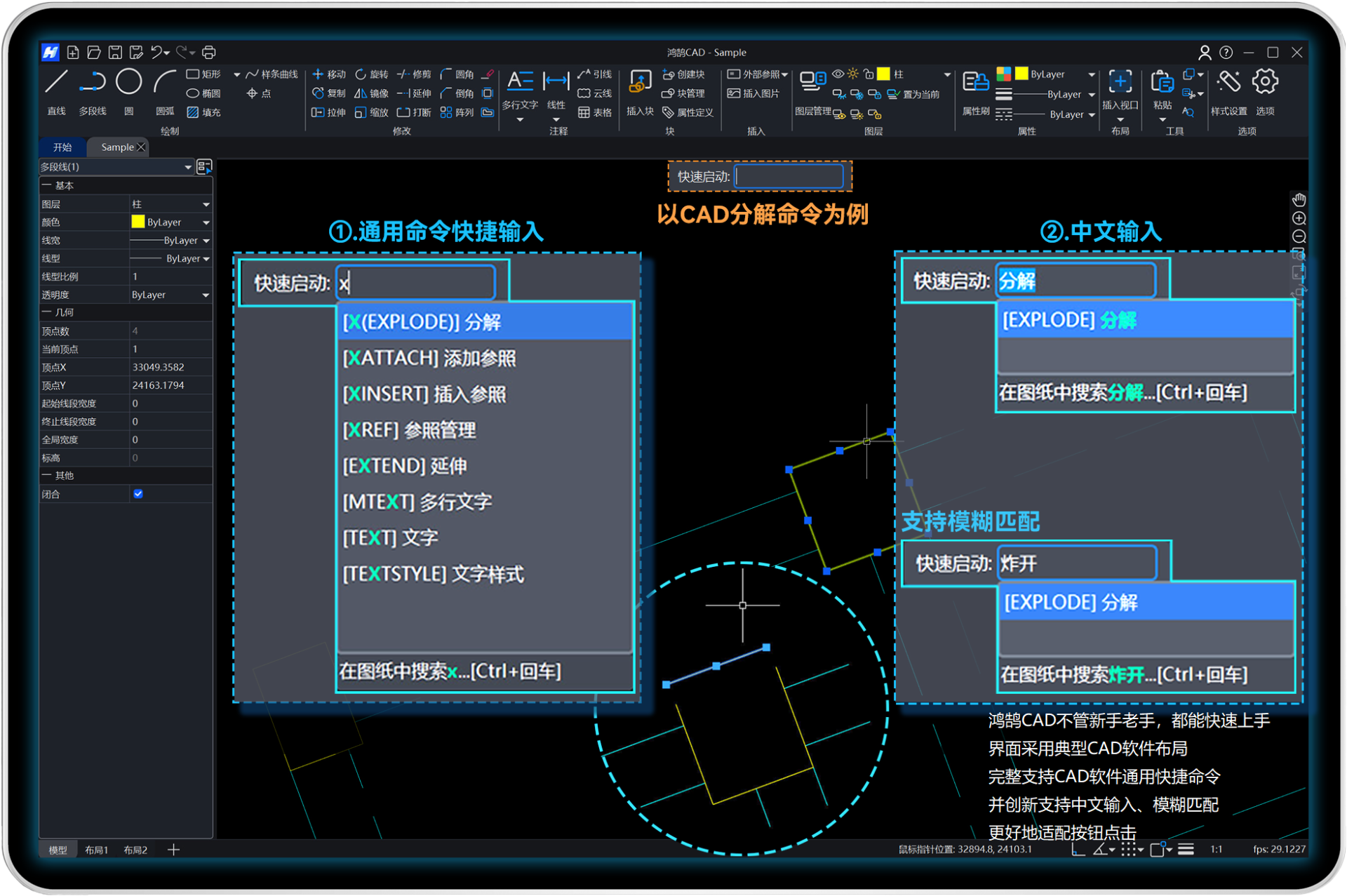The width and height of the screenshot is (1347, 896).
Task: Add a 引线 leader annotation
Action: point(594,74)
